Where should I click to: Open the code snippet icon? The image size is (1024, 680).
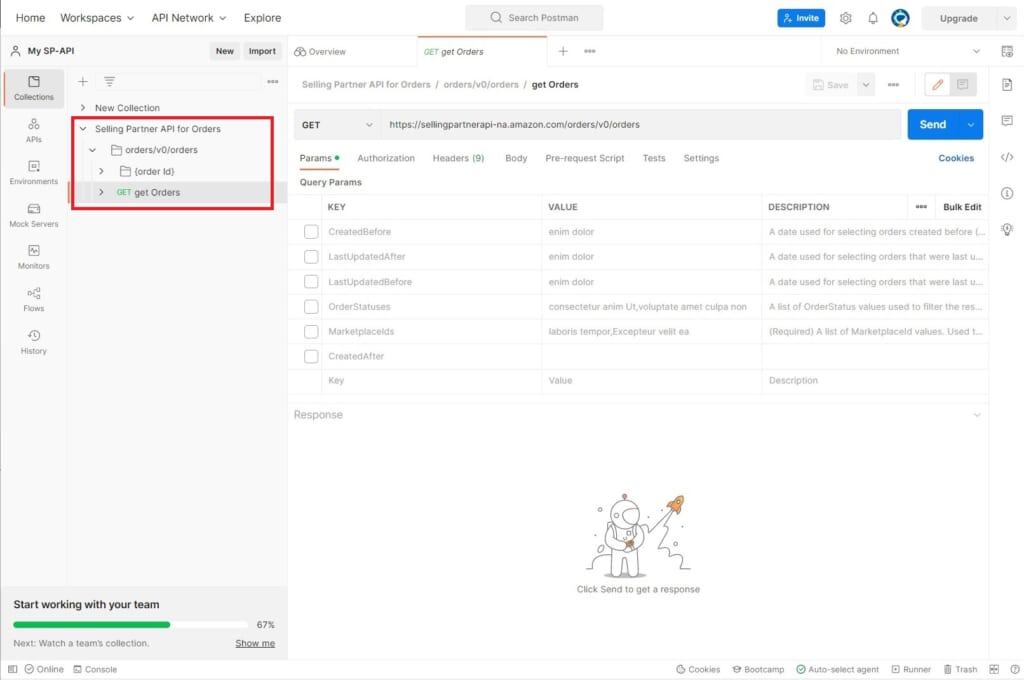(1007, 157)
